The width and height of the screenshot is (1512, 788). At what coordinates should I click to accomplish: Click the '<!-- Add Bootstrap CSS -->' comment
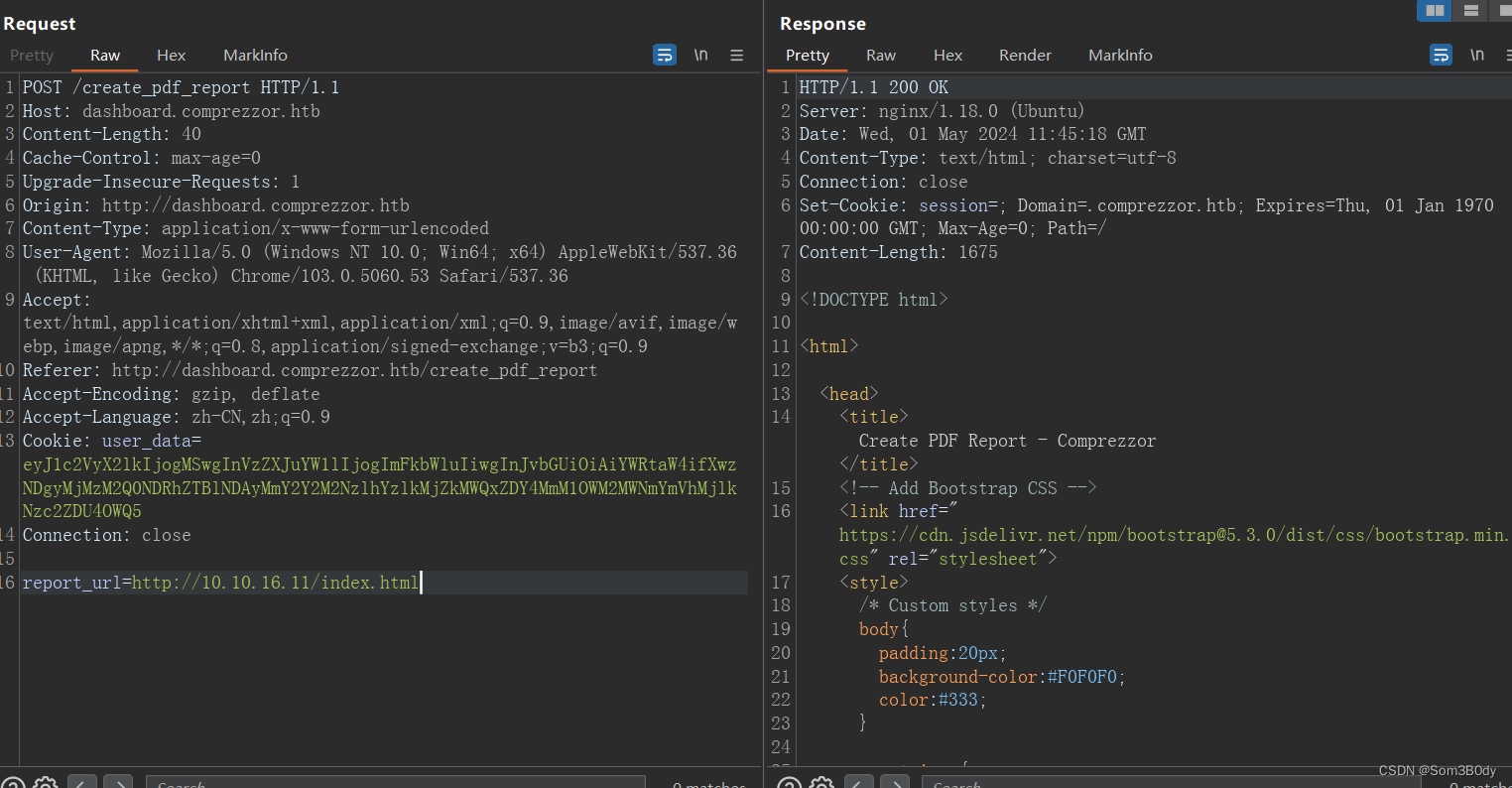967,488
